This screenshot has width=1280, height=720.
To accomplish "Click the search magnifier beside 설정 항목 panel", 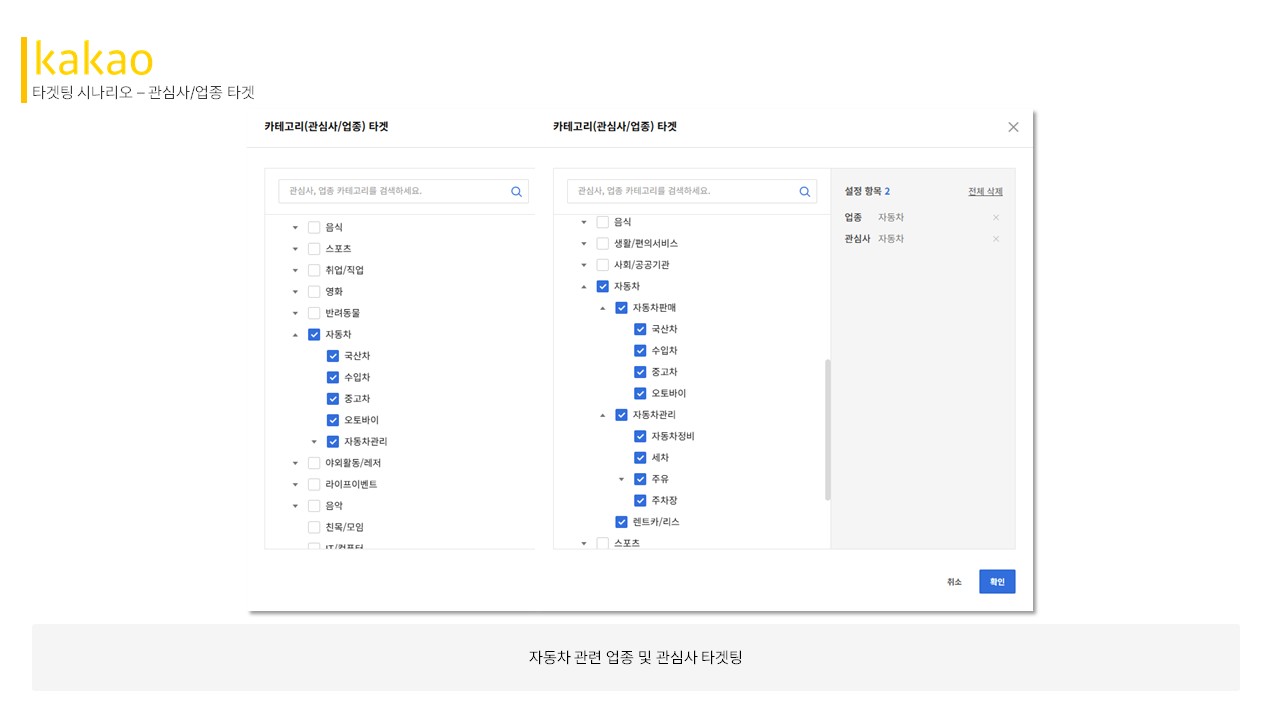I will pyautogui.click(x=804, y=192).
